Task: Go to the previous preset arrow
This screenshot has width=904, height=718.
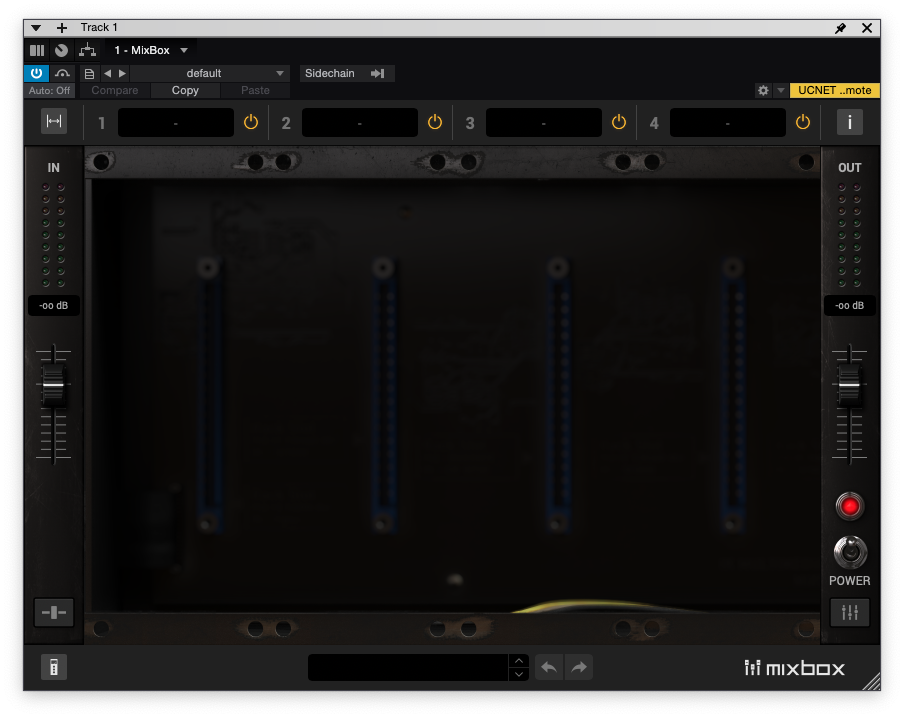Action: (x=107, y=74)
